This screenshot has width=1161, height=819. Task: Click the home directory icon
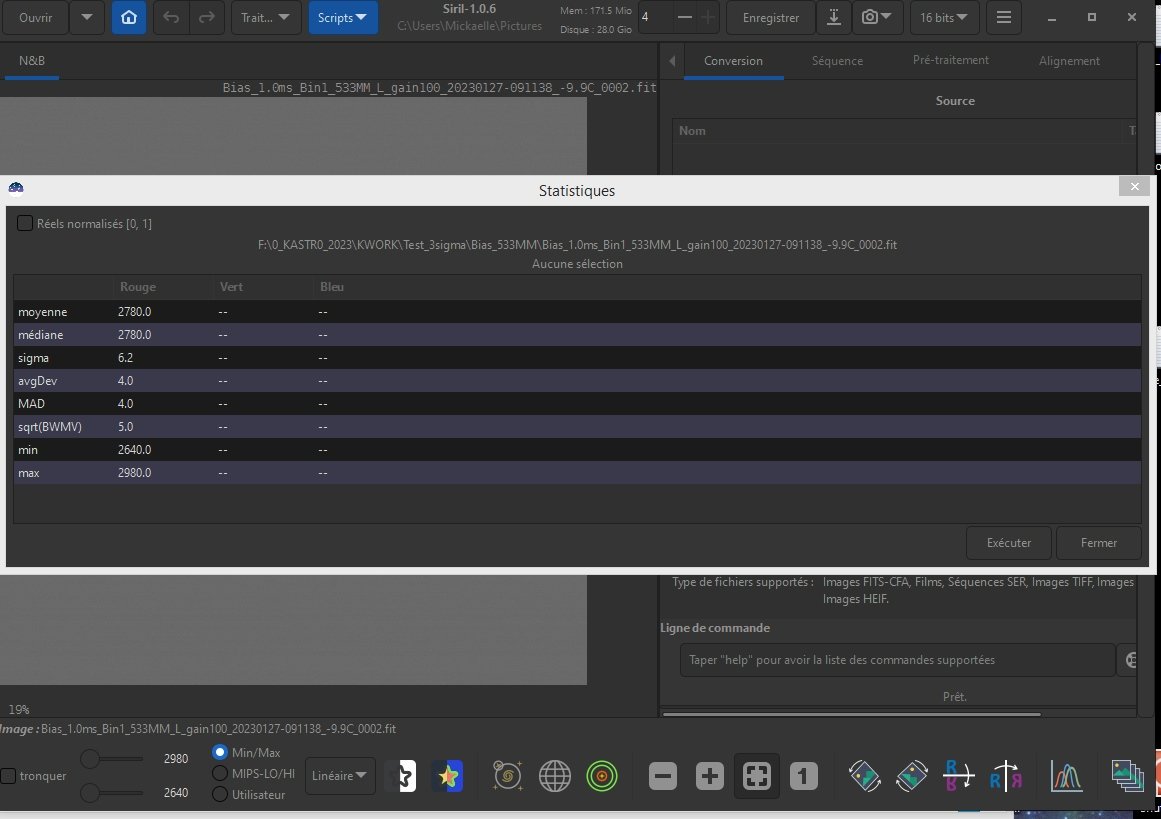tap(129, 17)
